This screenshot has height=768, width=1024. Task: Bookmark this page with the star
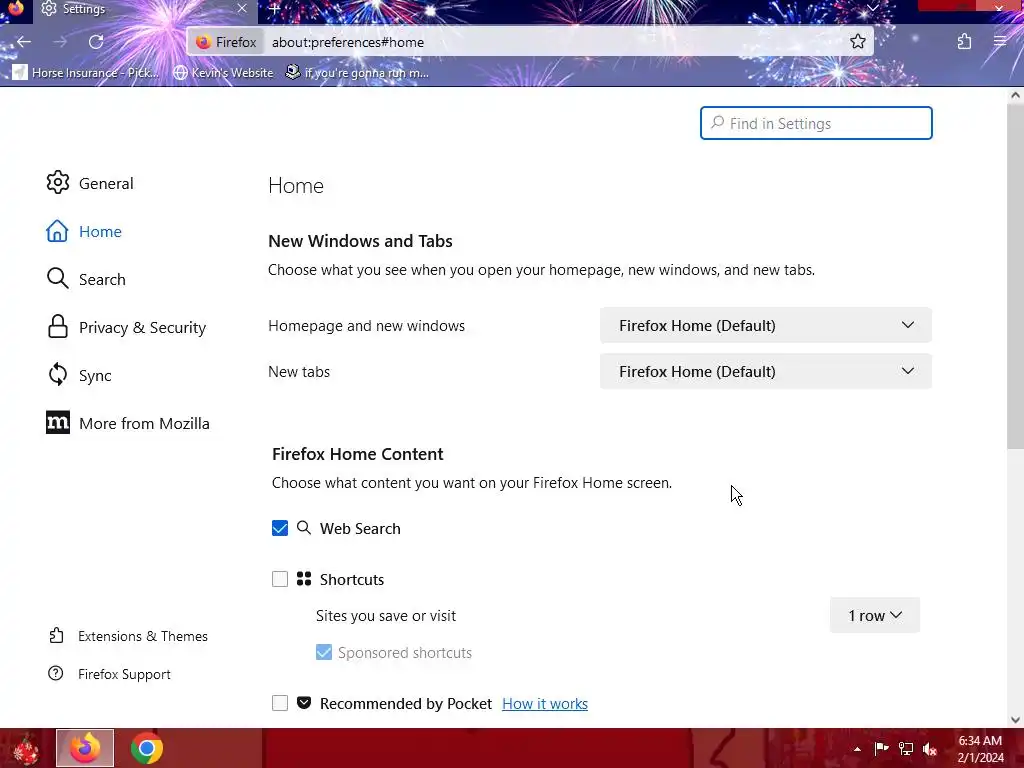click(857, 42)
